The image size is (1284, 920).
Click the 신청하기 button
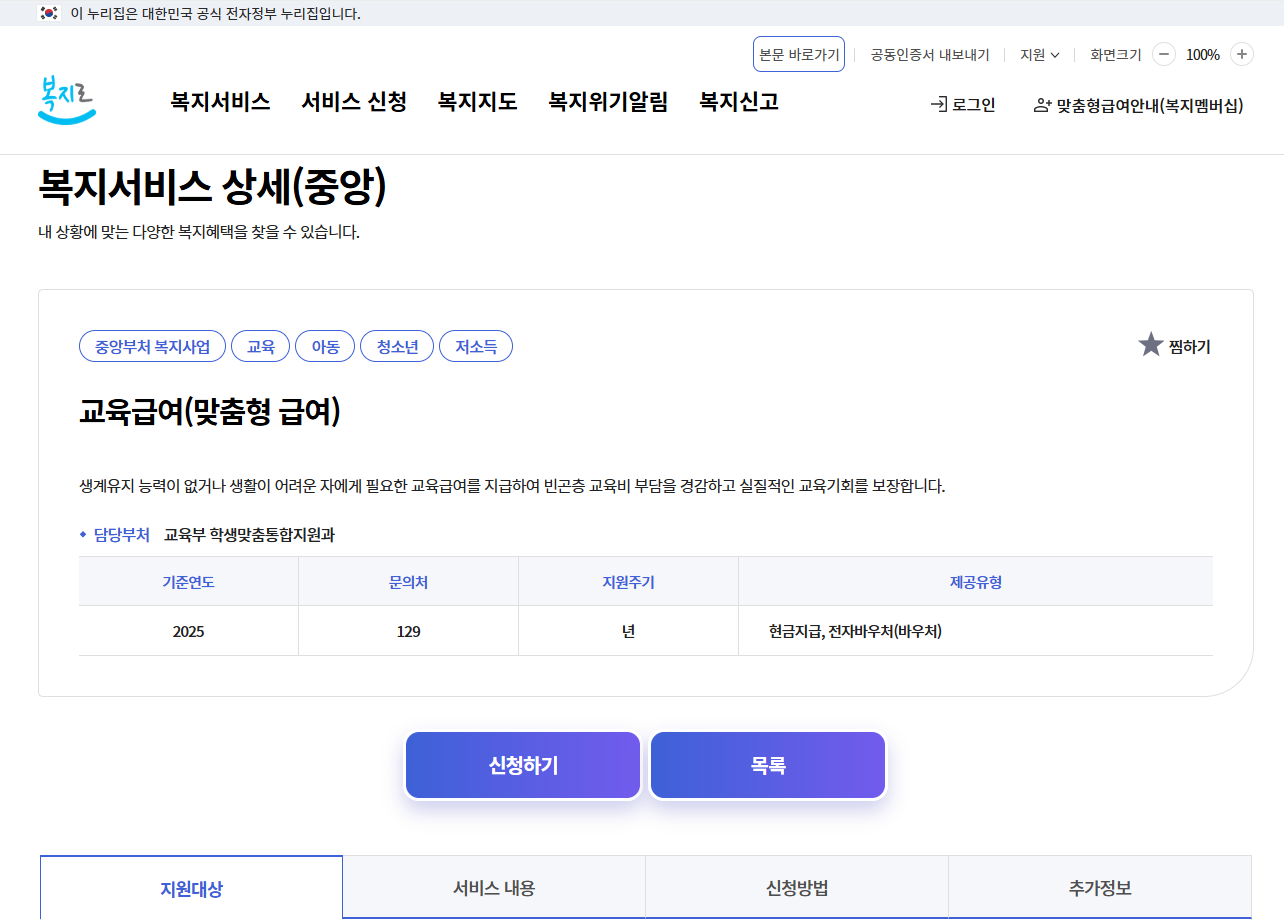522,764
